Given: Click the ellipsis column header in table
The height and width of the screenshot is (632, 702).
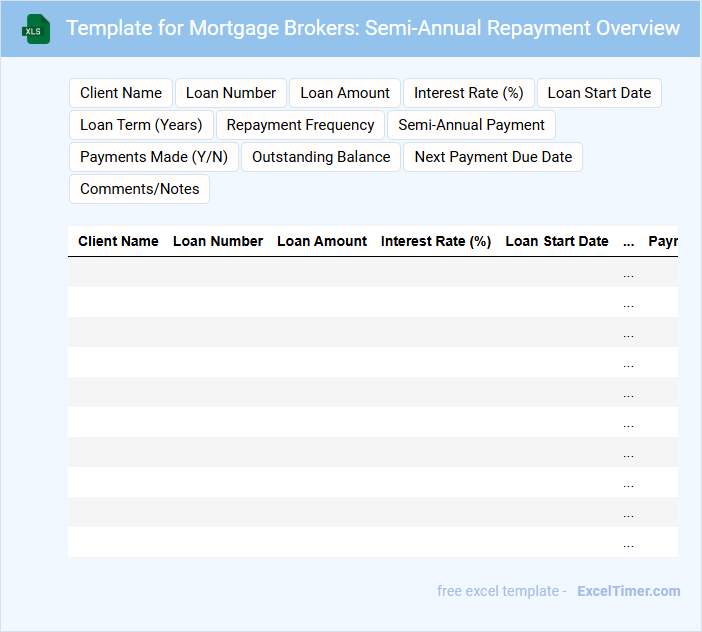Looking at the screenshot, I should pos(629,242).
